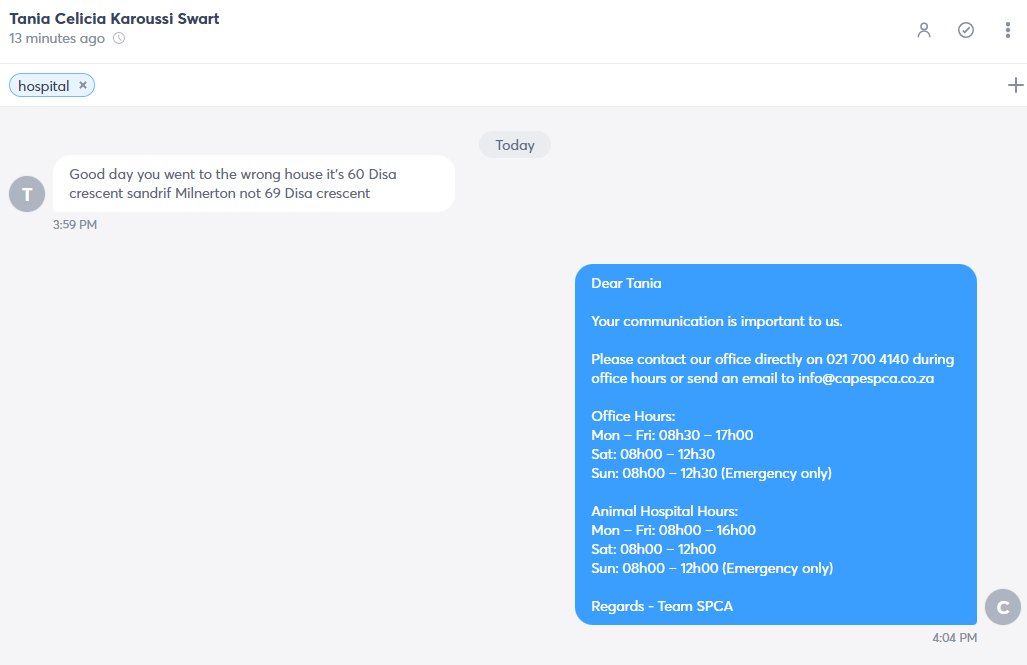The width and height of the screenshot is (1027, 665).
Task: Click phone number 021 700 4140
Action: coord(867,359)
